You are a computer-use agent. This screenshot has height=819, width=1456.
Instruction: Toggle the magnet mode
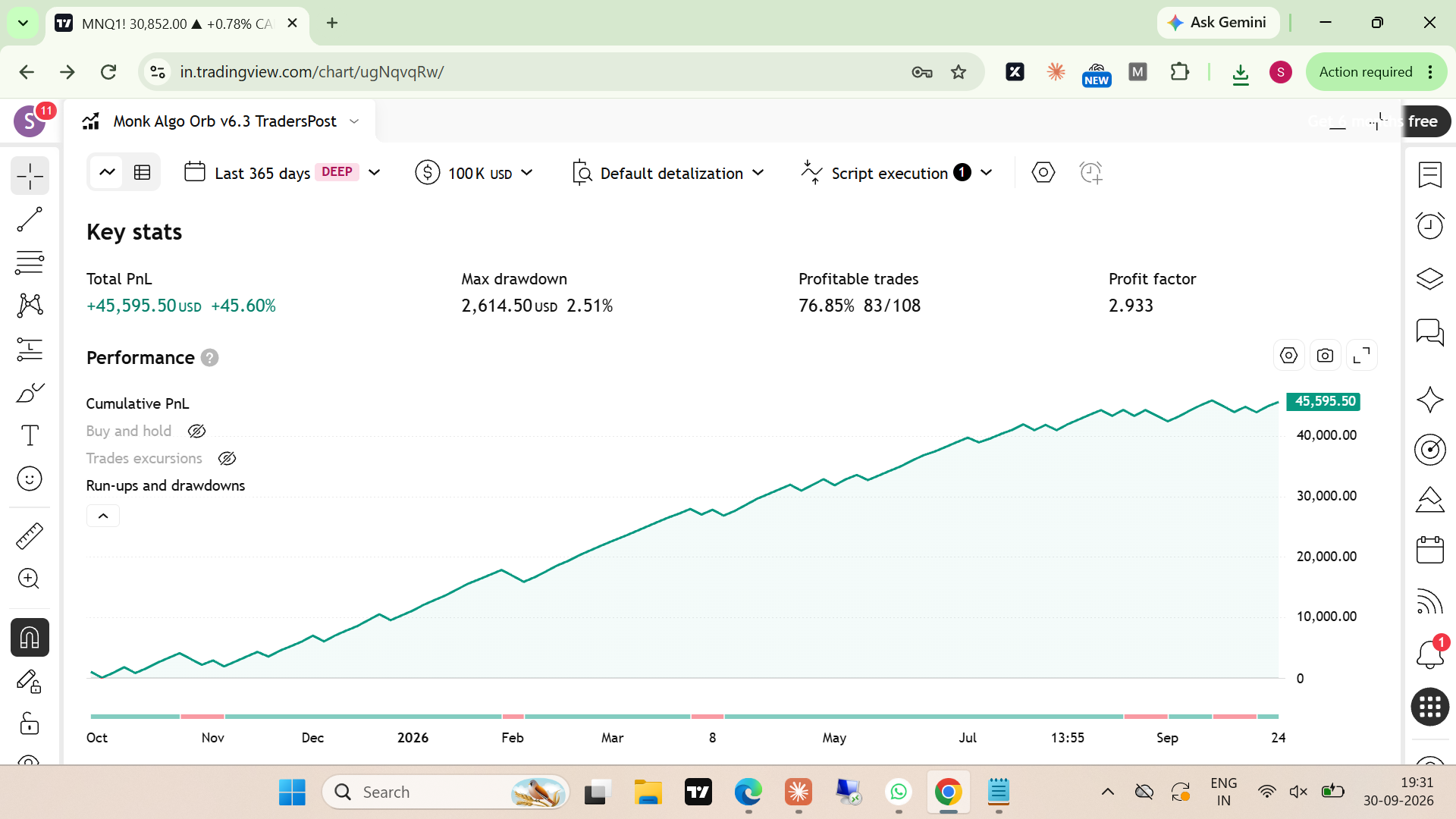[30, 638]
